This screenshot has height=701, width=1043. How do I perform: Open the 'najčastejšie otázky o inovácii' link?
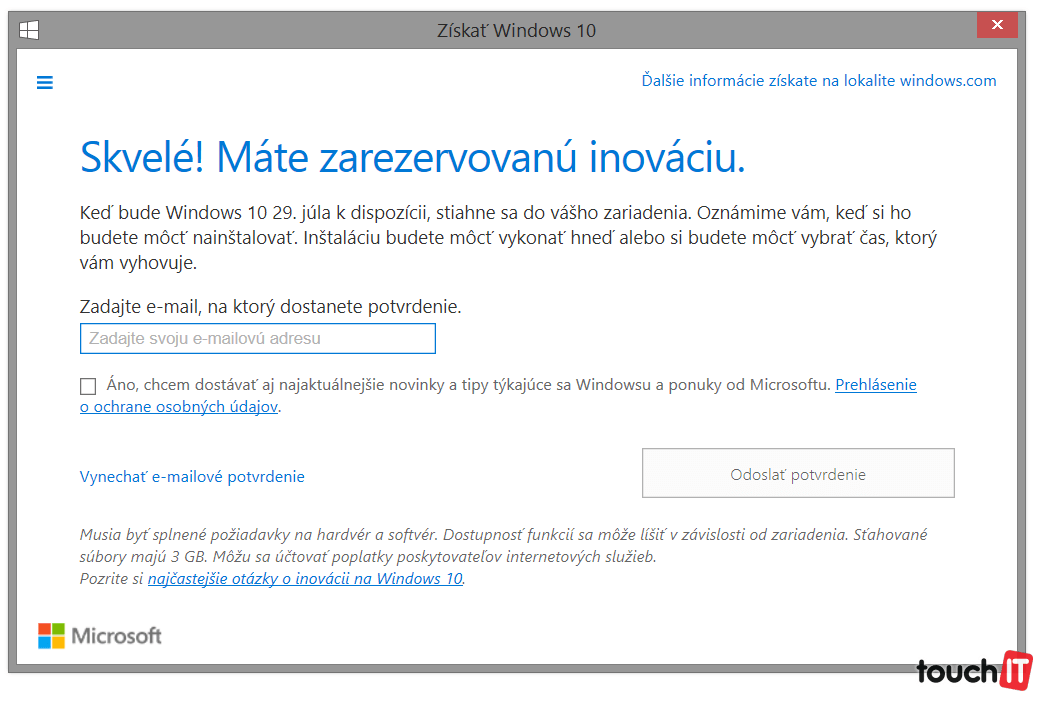[x=305, y=579]
